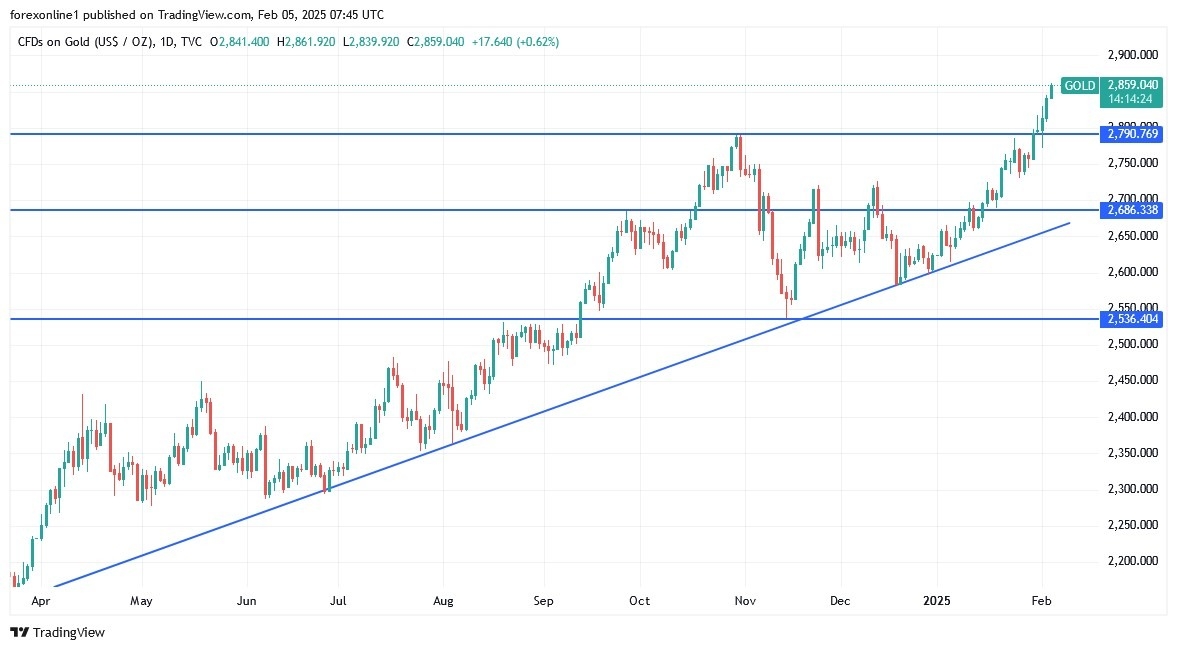The height and width of the screenshot is (650, 1177).
Task: Click the 2,686.338 level price tag
Action: (1132, 210)
